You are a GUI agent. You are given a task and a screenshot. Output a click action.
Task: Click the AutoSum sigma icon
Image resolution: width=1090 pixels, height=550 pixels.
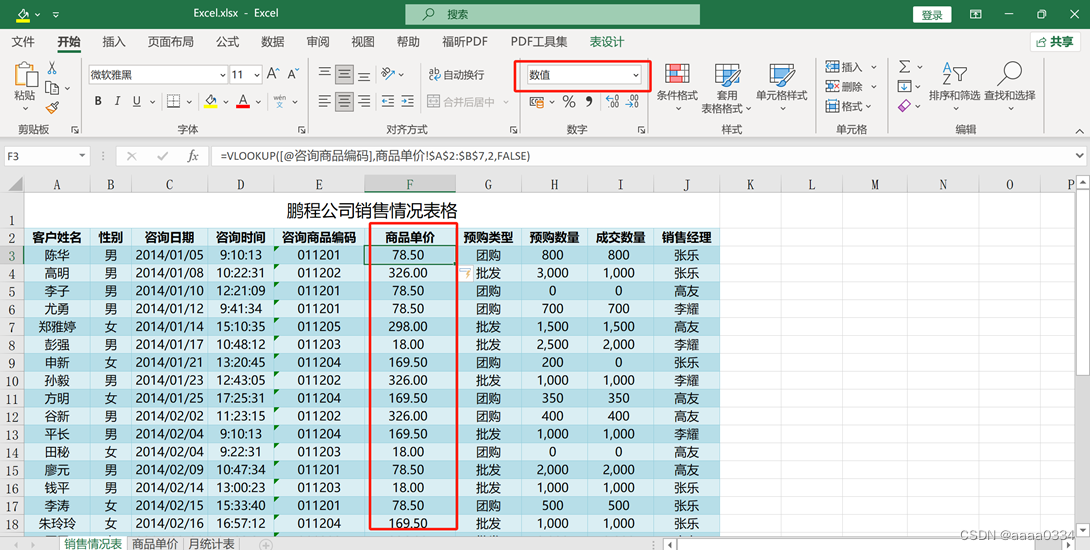(x=904, y=67)
